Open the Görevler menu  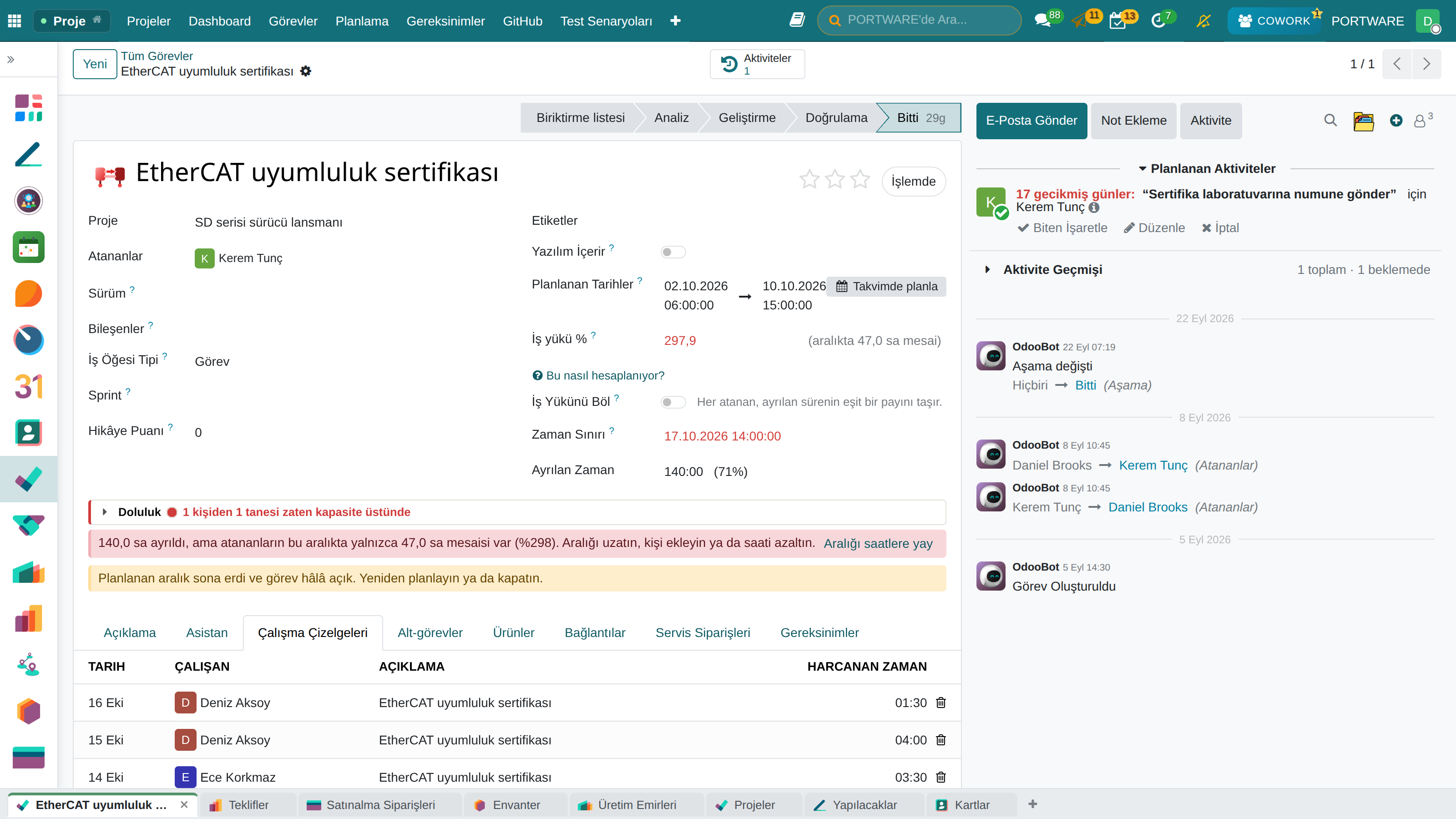pos(293,21)
